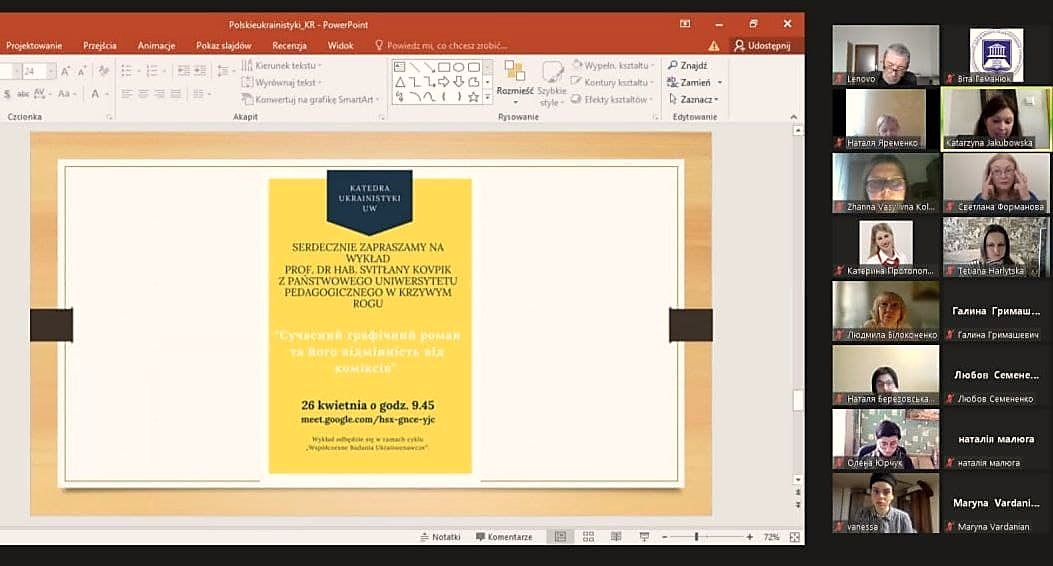
Task: Open the font size dropdown
Action: 52,71
